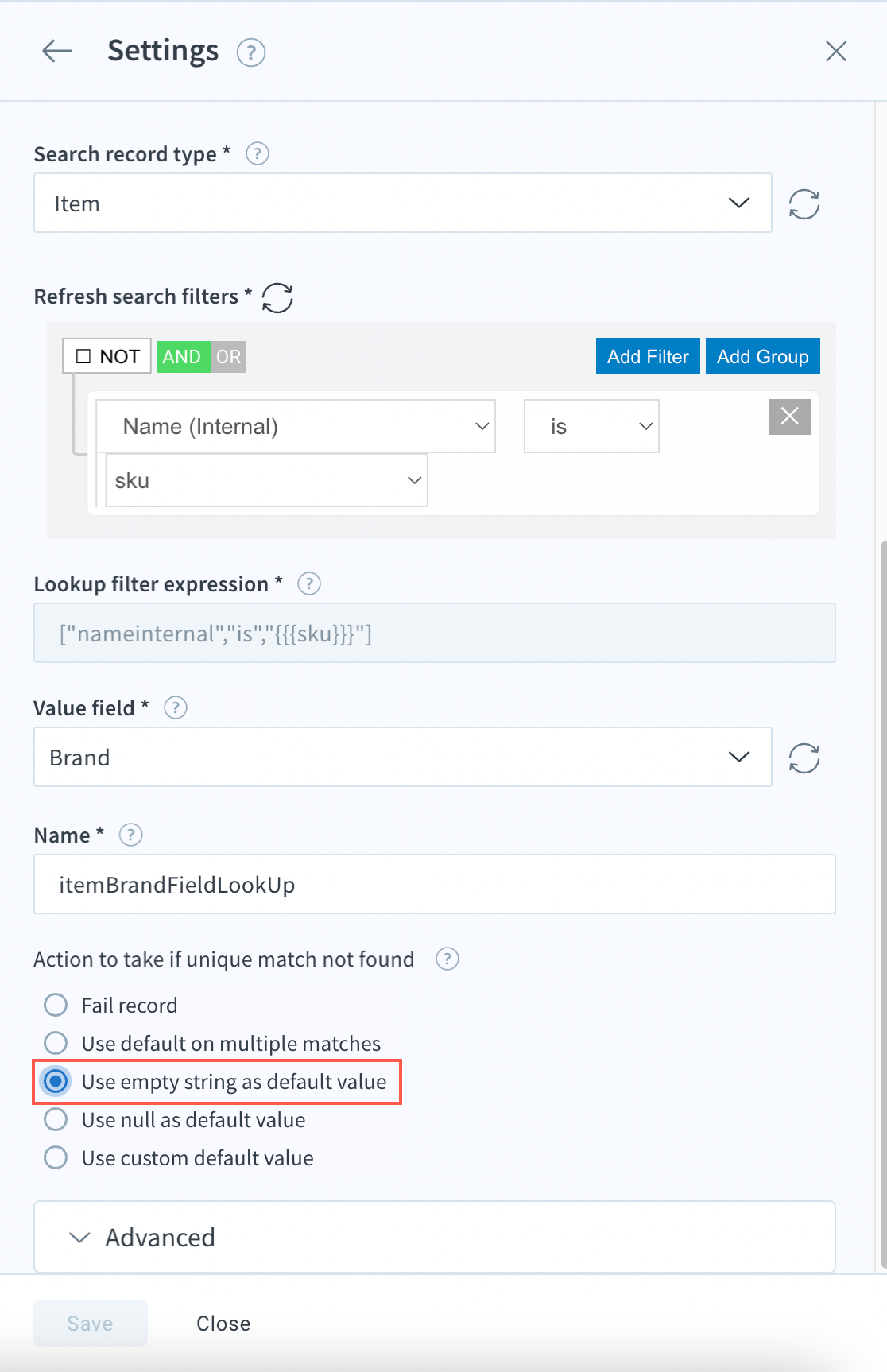The image size is (887, 1372).
Task: Open help for Search record type
Action: pyautogui.click(x=258, y=153)
